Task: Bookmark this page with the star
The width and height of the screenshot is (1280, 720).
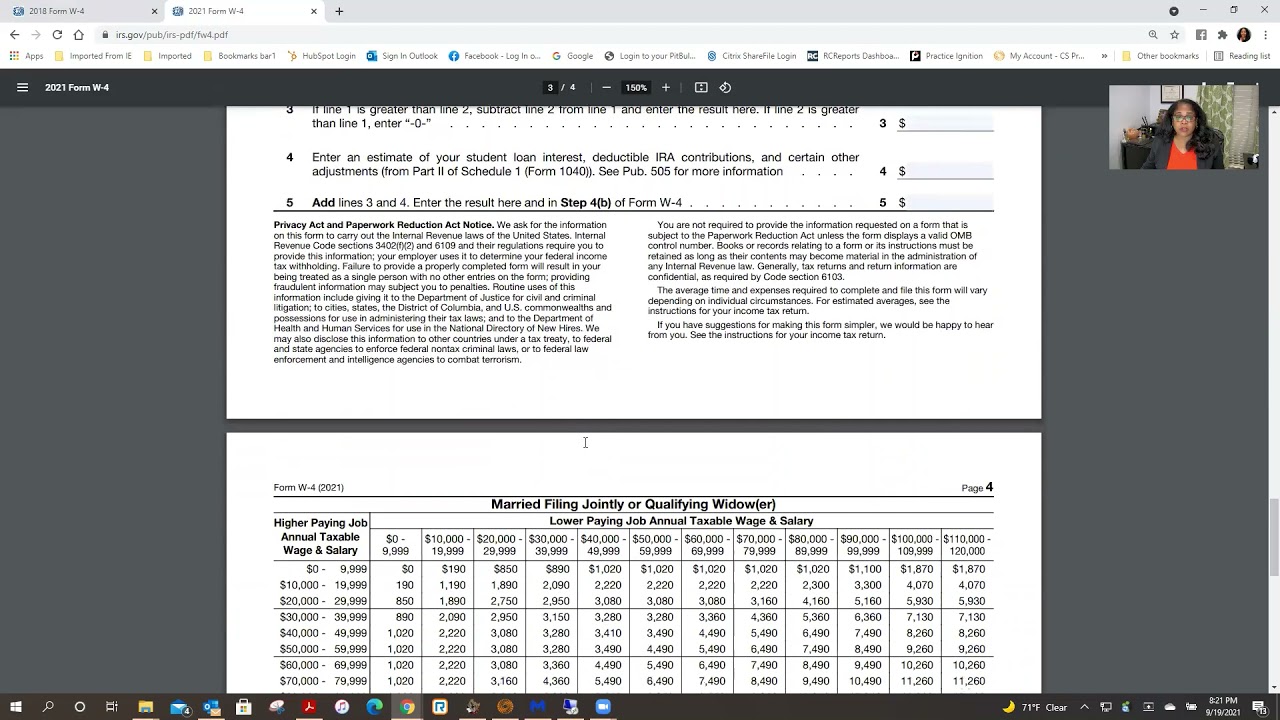Action: coord(1175,34)
